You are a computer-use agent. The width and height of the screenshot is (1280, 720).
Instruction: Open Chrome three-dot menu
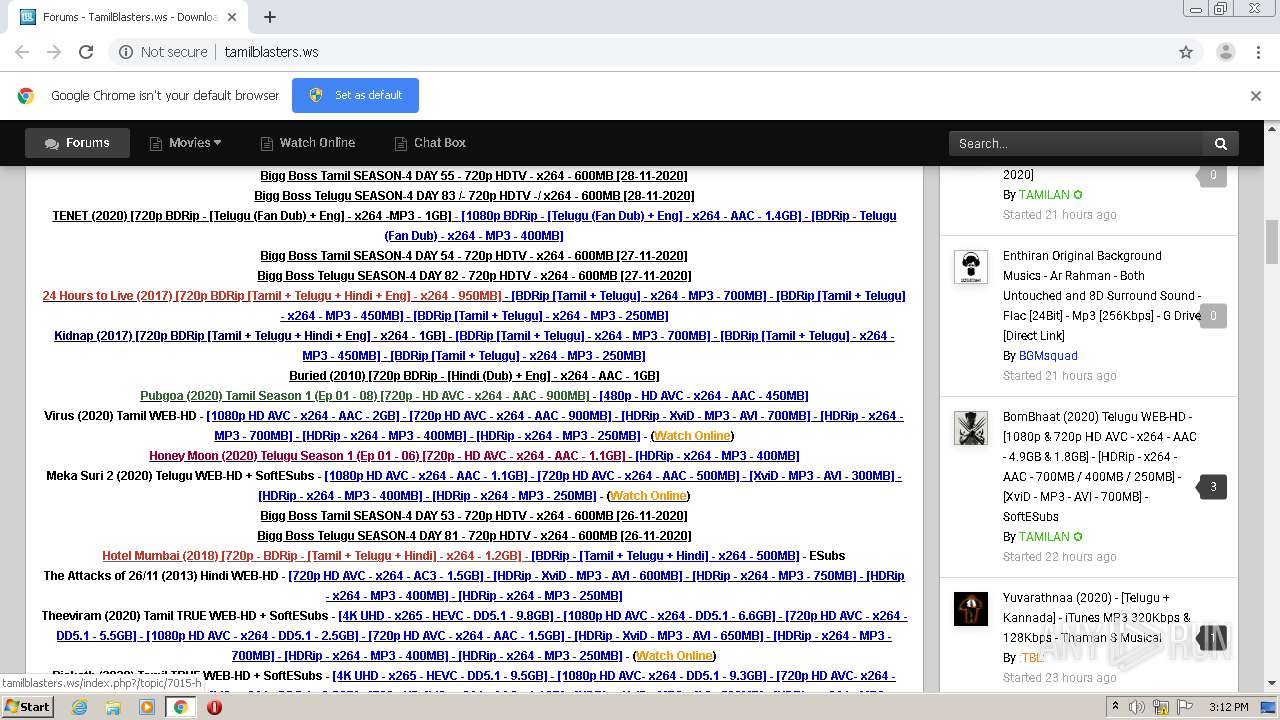(1258, 52)
